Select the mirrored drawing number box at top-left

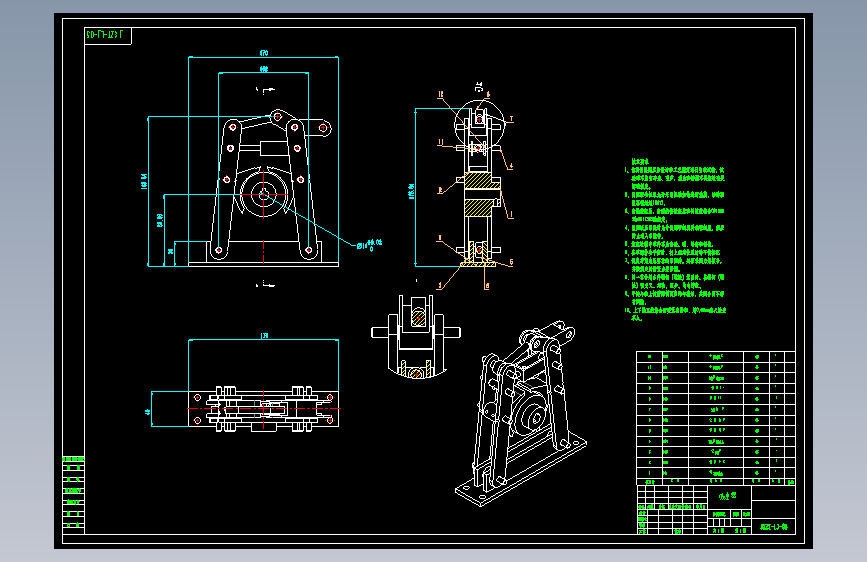click(108, 35)
